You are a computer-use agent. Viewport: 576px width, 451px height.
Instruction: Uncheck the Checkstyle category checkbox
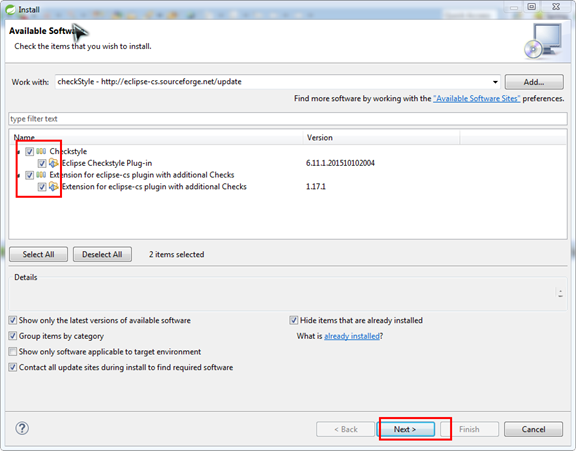(29, 151)
